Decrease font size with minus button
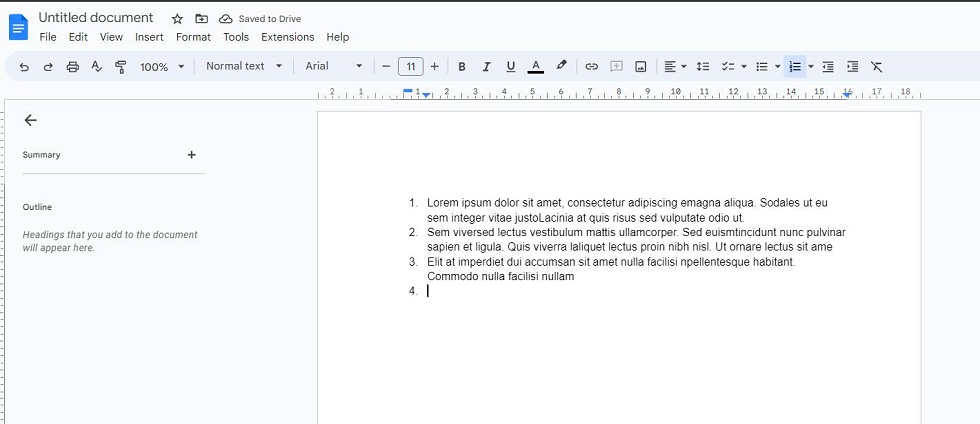Screen dimensions: 980x424 pyautogui.click(x=386, y=66)
